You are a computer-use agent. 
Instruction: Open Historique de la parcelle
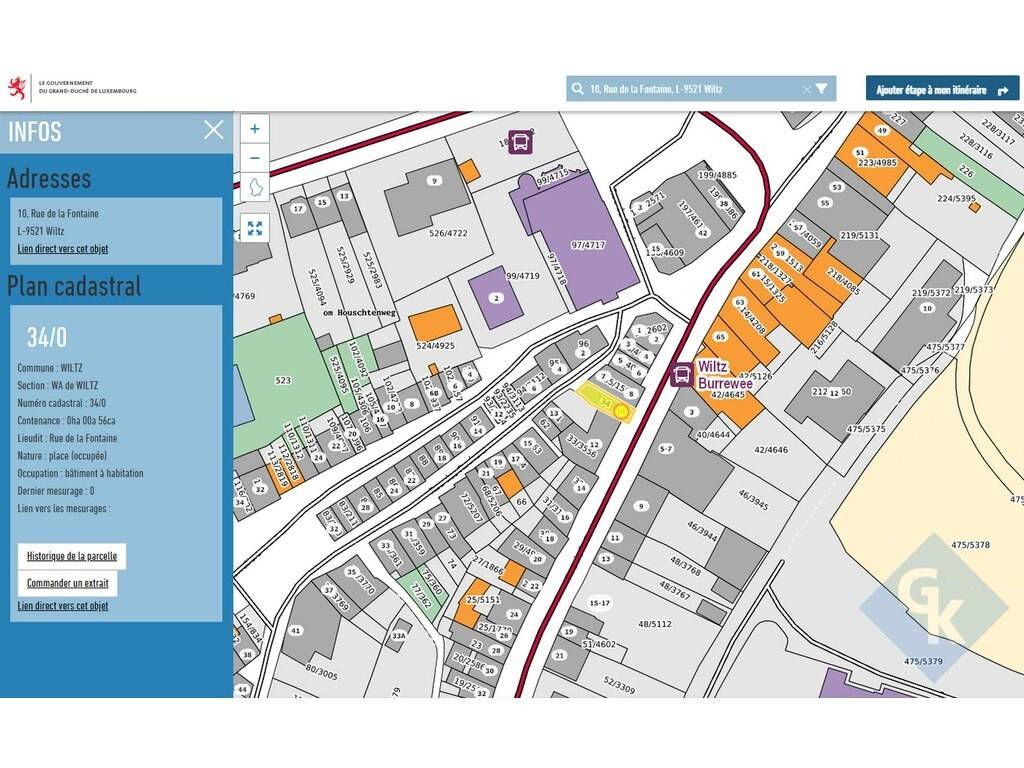(x=72, y=556)
